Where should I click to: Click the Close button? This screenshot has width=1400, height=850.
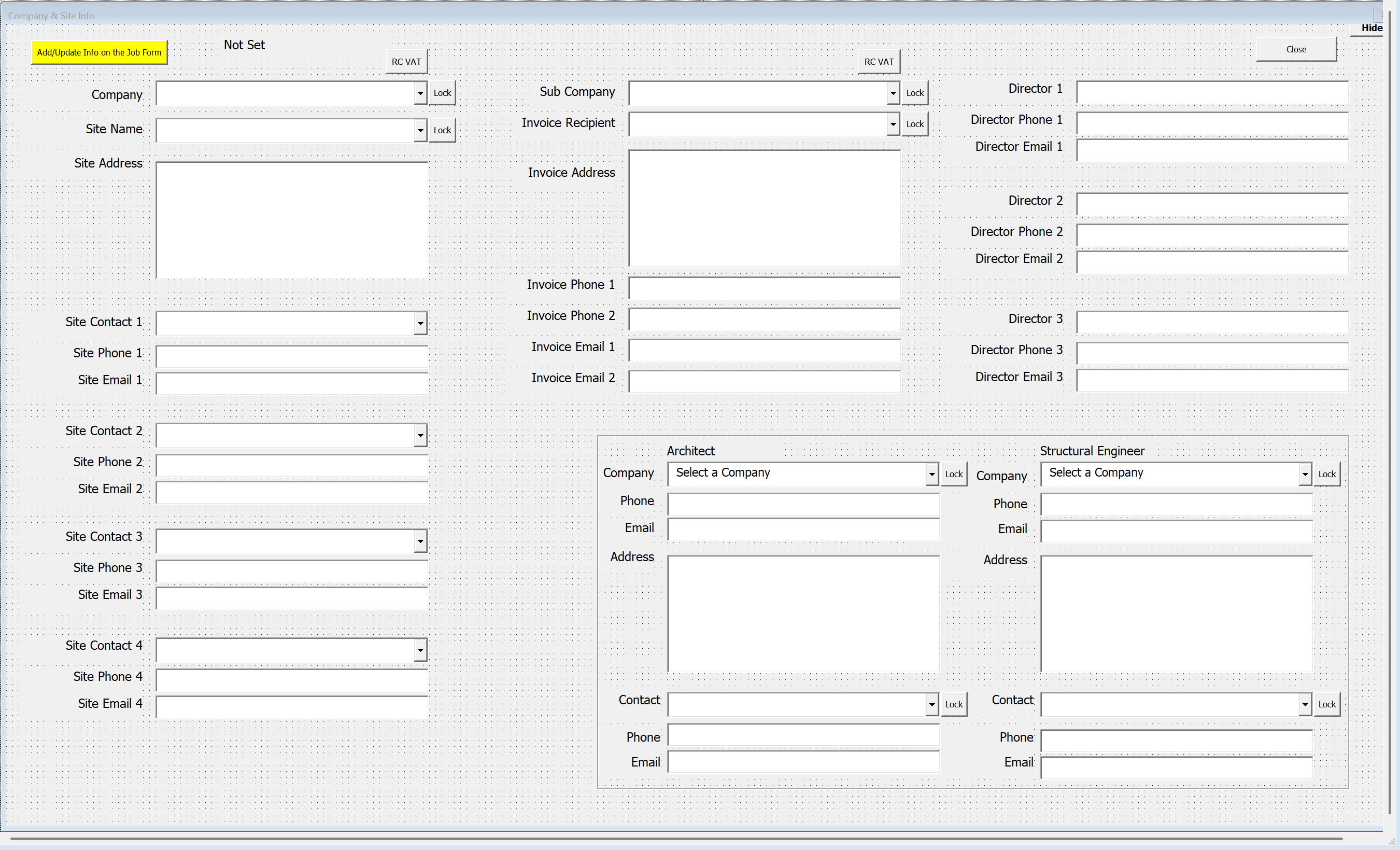pos(1295,49)
